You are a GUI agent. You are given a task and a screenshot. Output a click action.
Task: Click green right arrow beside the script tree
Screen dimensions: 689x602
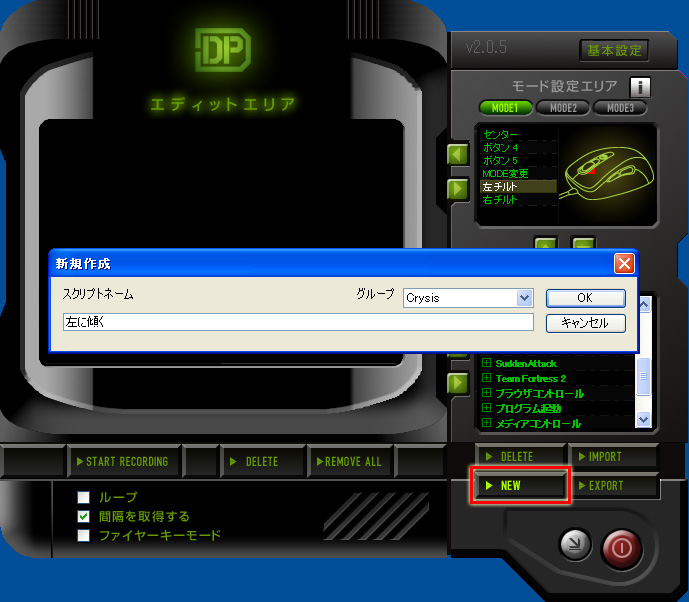[458, 383]
